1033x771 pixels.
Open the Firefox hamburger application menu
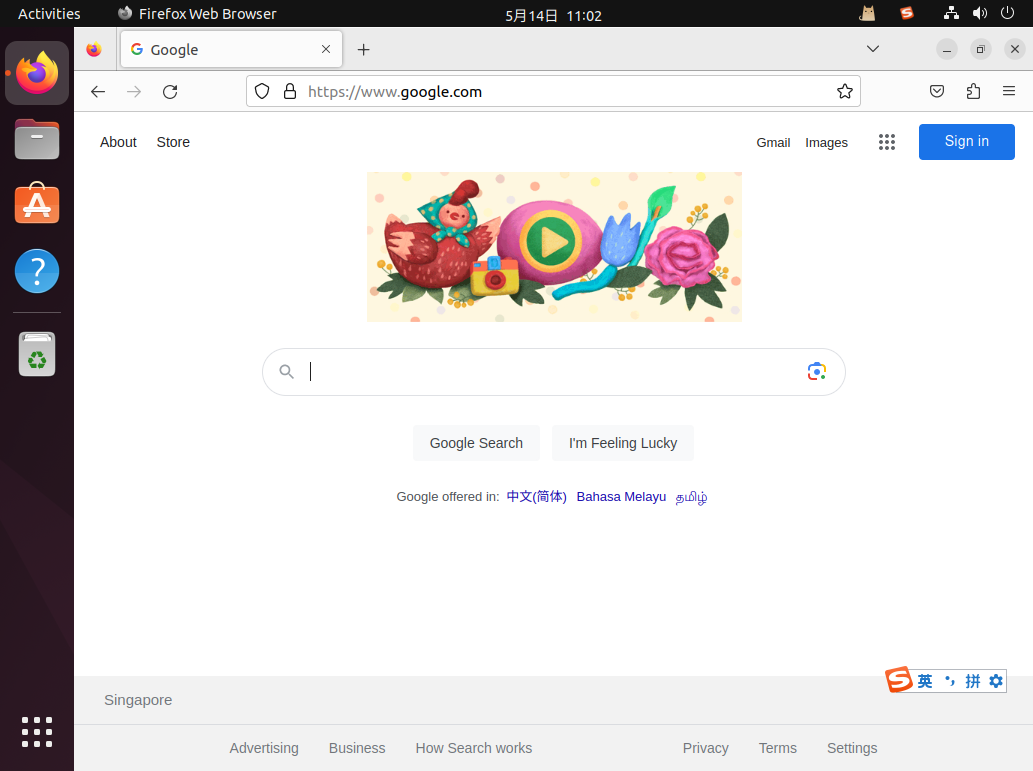[x=1009, y=92]
